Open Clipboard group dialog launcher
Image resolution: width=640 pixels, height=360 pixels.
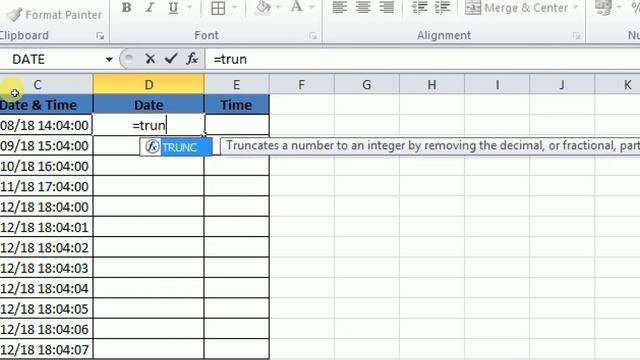coord(100,36)
